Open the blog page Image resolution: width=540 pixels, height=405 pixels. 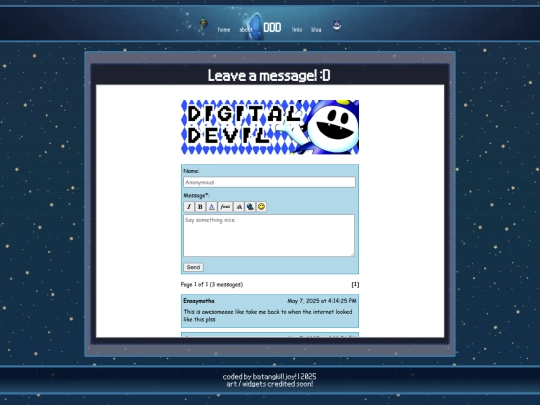coord(316,30)
